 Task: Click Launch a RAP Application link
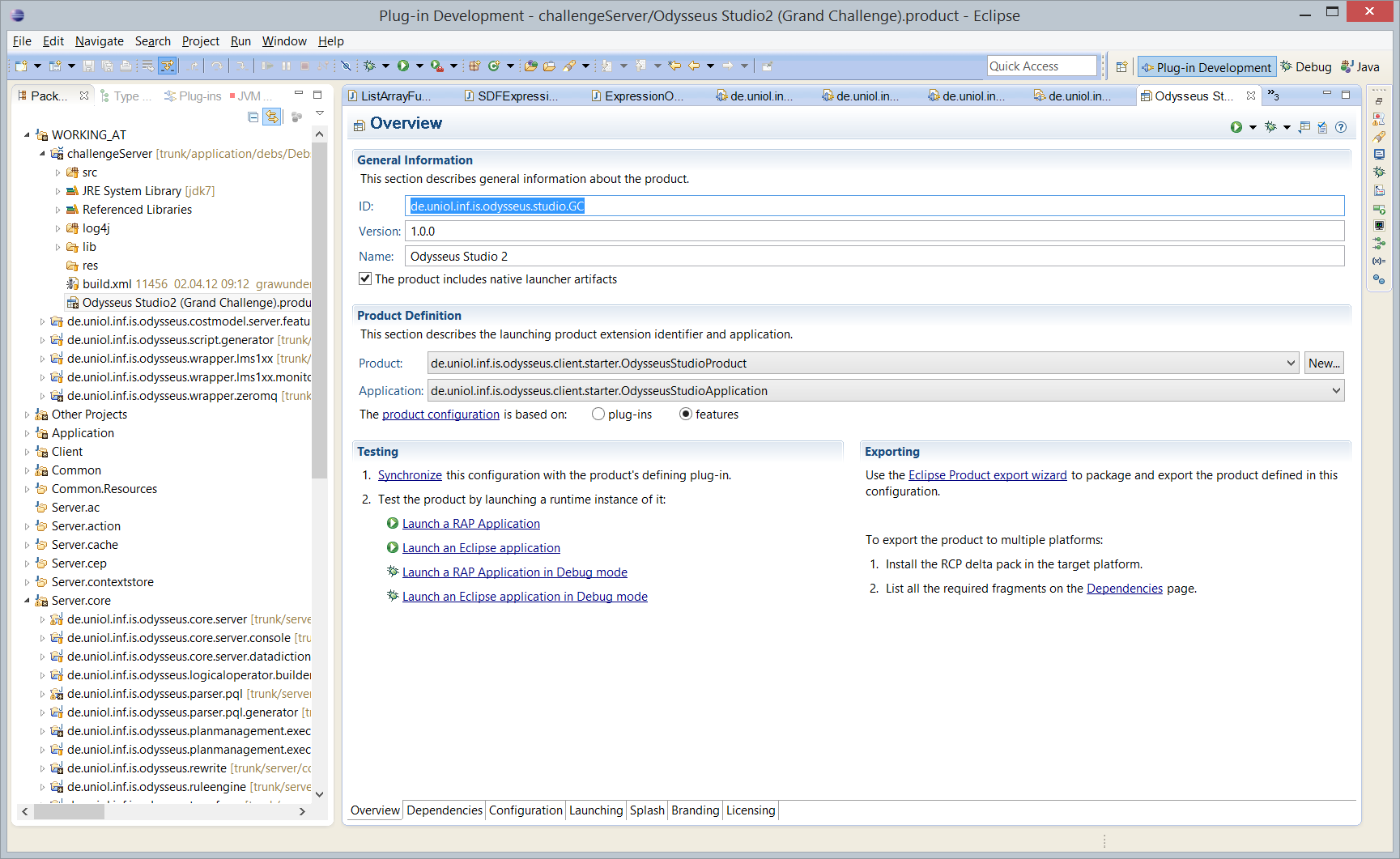pos(470,524)
